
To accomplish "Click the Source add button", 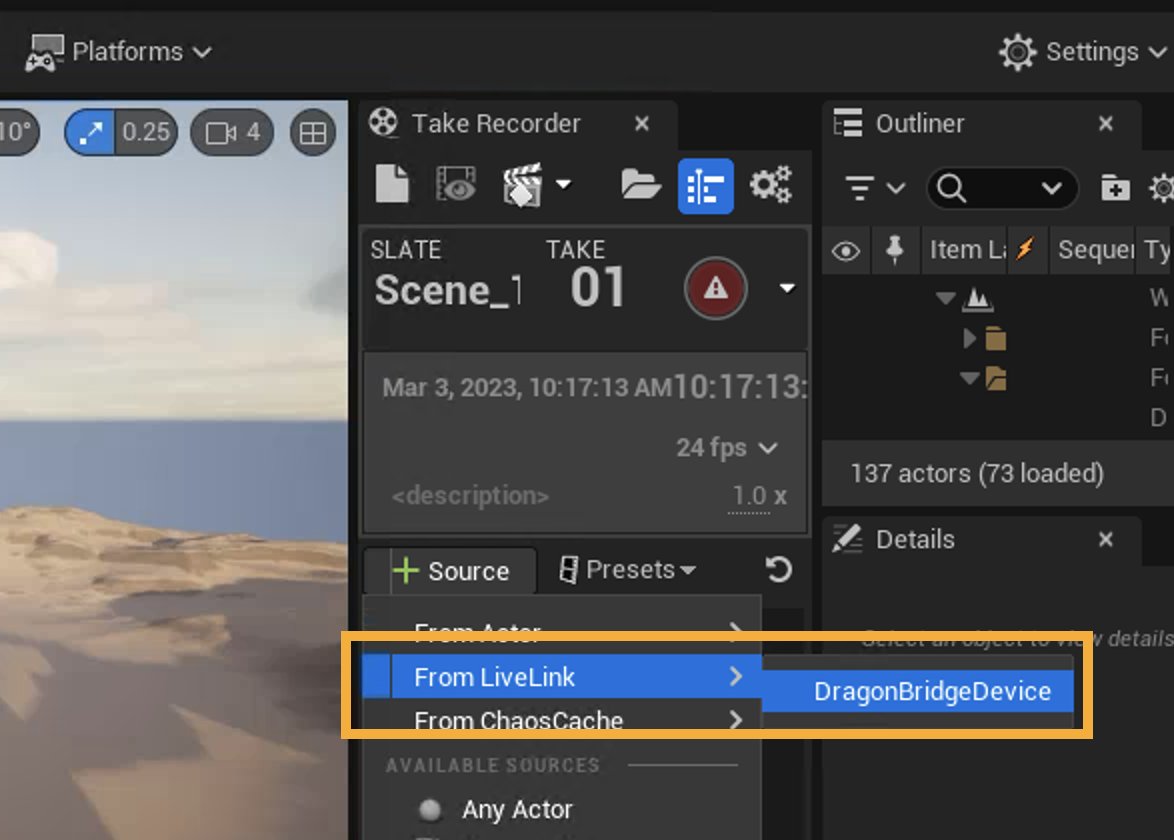I will tap(451, 571).
